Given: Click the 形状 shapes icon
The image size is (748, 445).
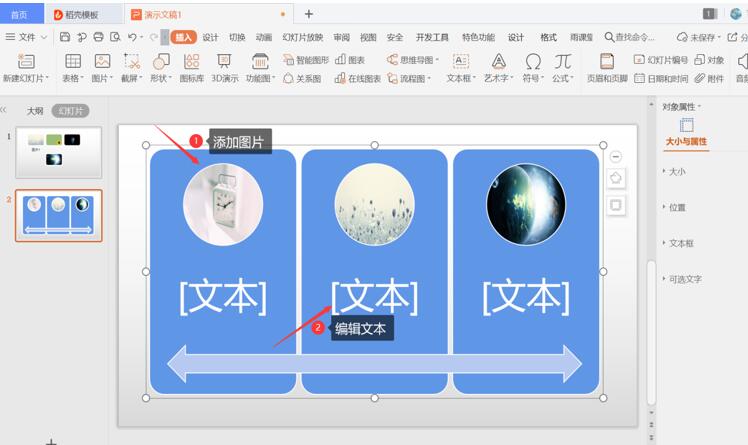Looking at the screenshot, I should point(161,61).
